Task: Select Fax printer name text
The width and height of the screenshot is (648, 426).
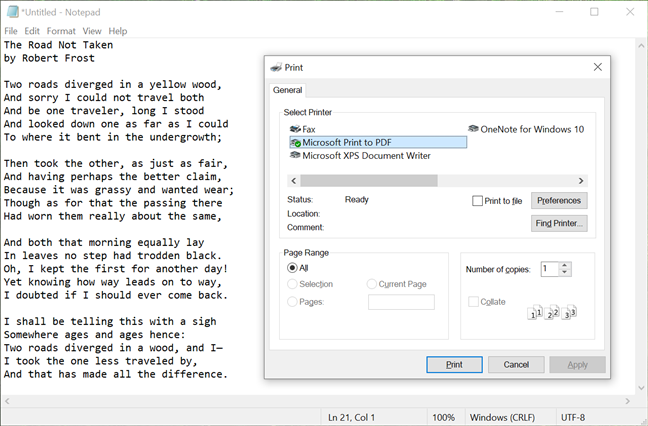Action: click(x=309, y=129)
